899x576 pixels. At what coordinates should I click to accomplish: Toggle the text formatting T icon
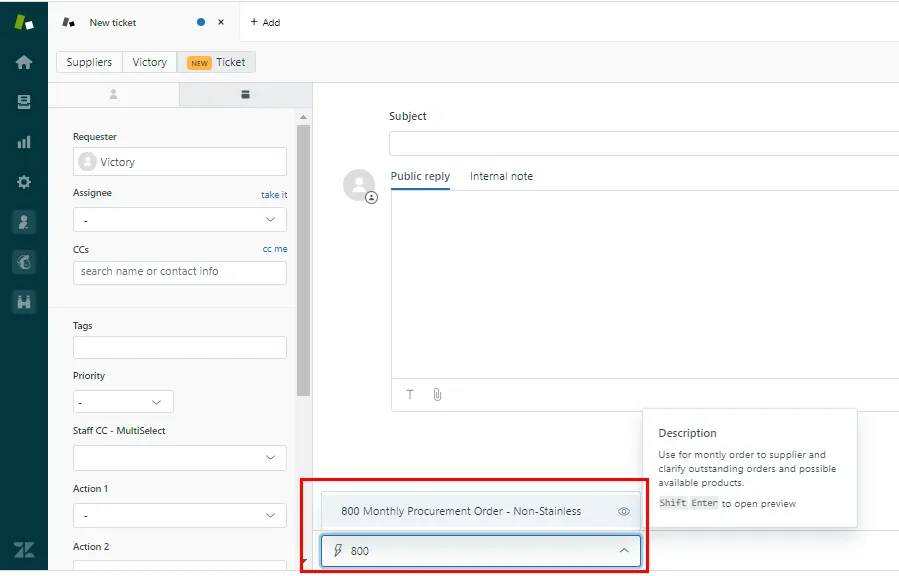tap(410, 394)
